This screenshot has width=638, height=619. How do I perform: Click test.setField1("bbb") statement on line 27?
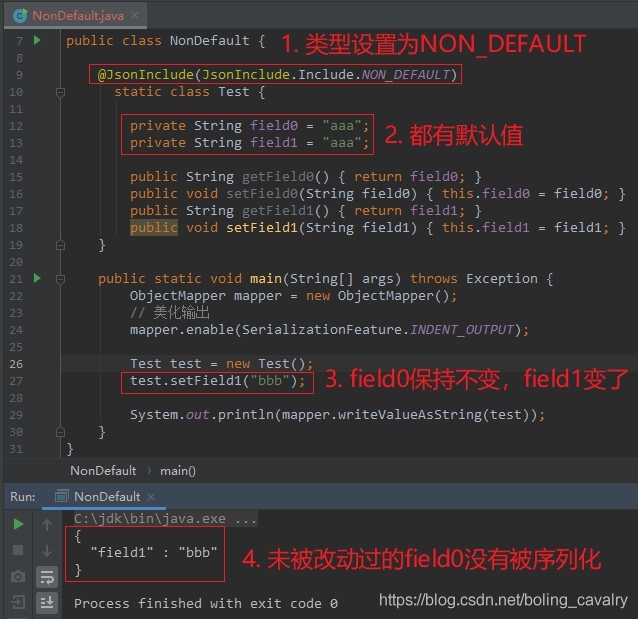(x=217, y=381)
